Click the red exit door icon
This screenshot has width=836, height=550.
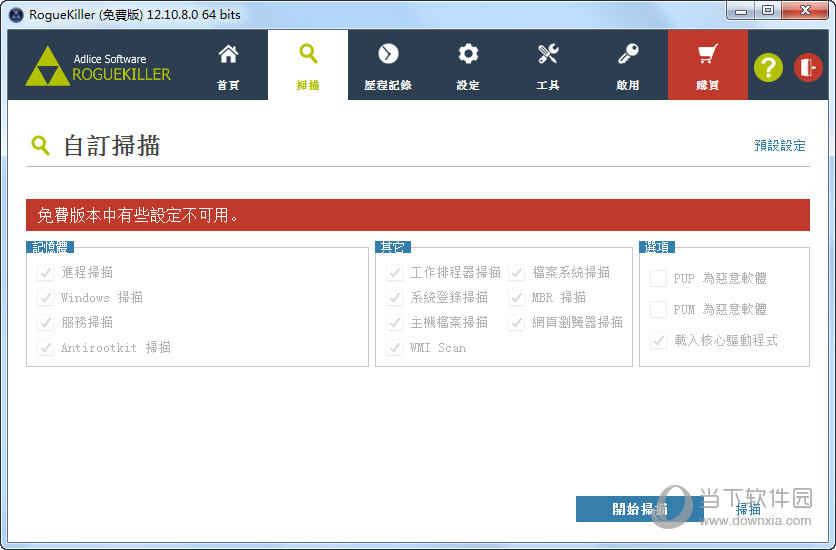(x=808, y=68)
